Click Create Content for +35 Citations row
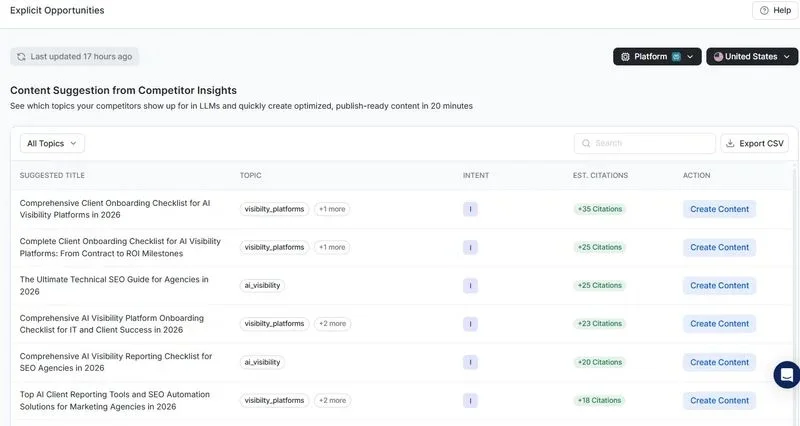 (x=719, y=209)
